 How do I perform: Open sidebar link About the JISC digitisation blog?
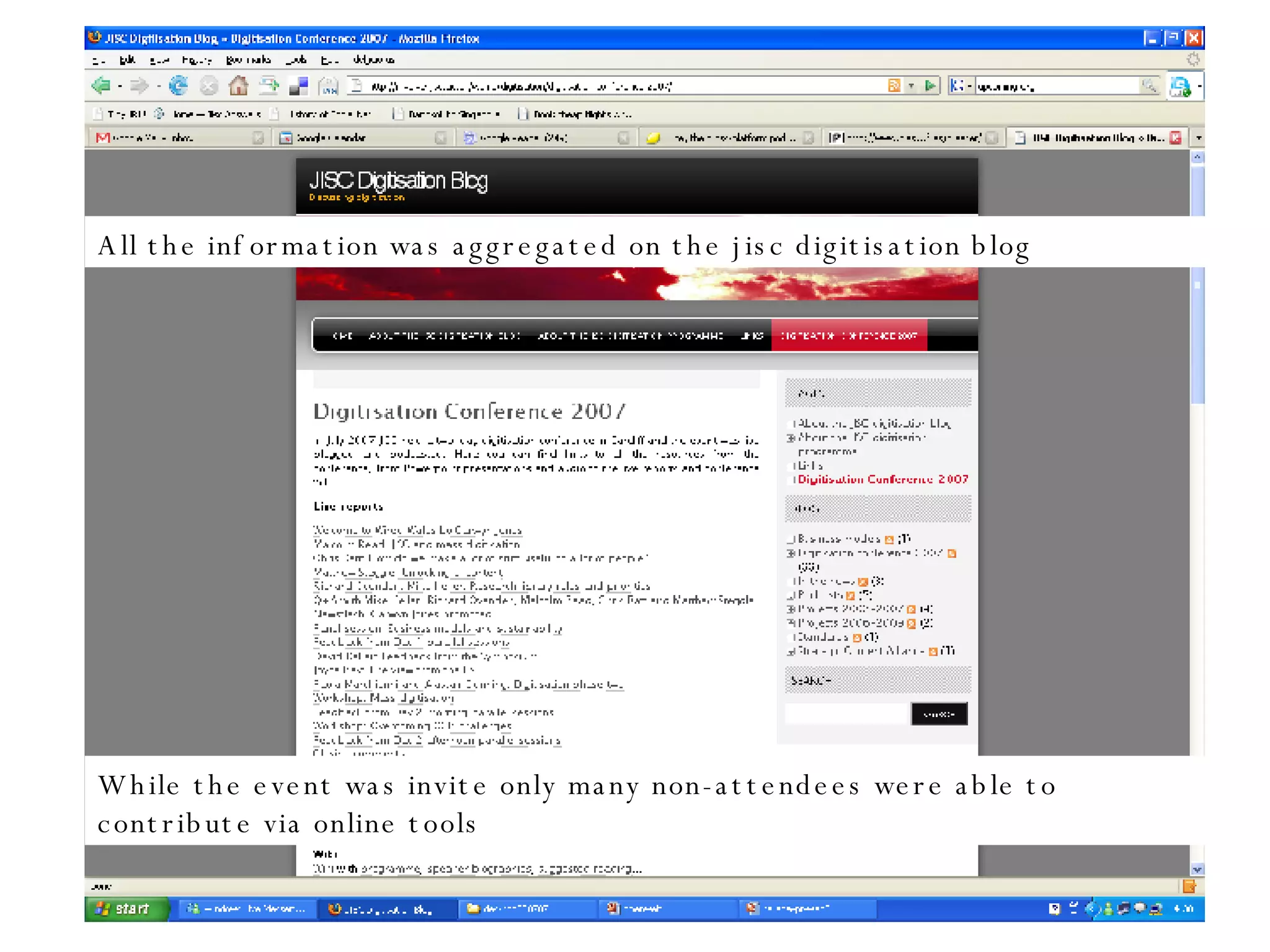(x=874, y=423)
